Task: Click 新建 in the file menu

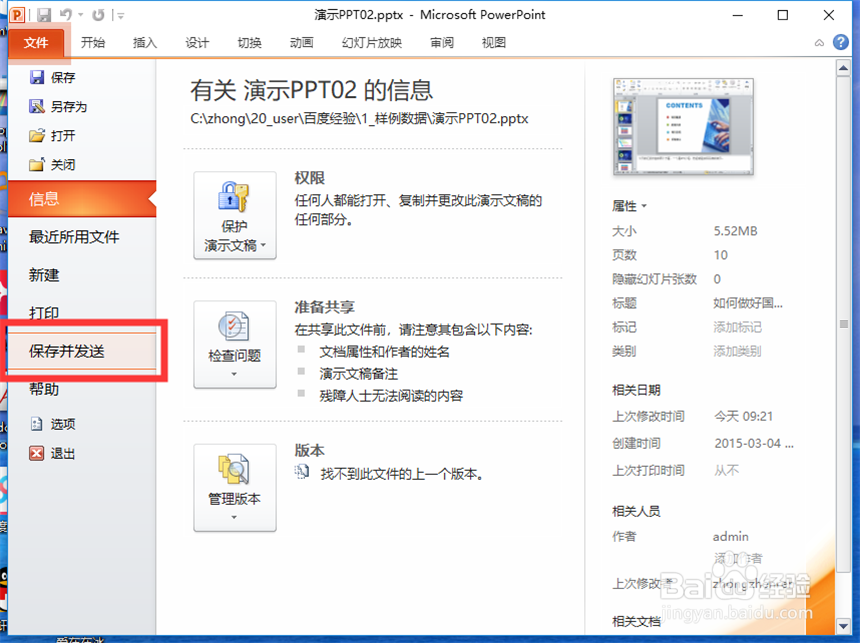Action: click(44, 275)
